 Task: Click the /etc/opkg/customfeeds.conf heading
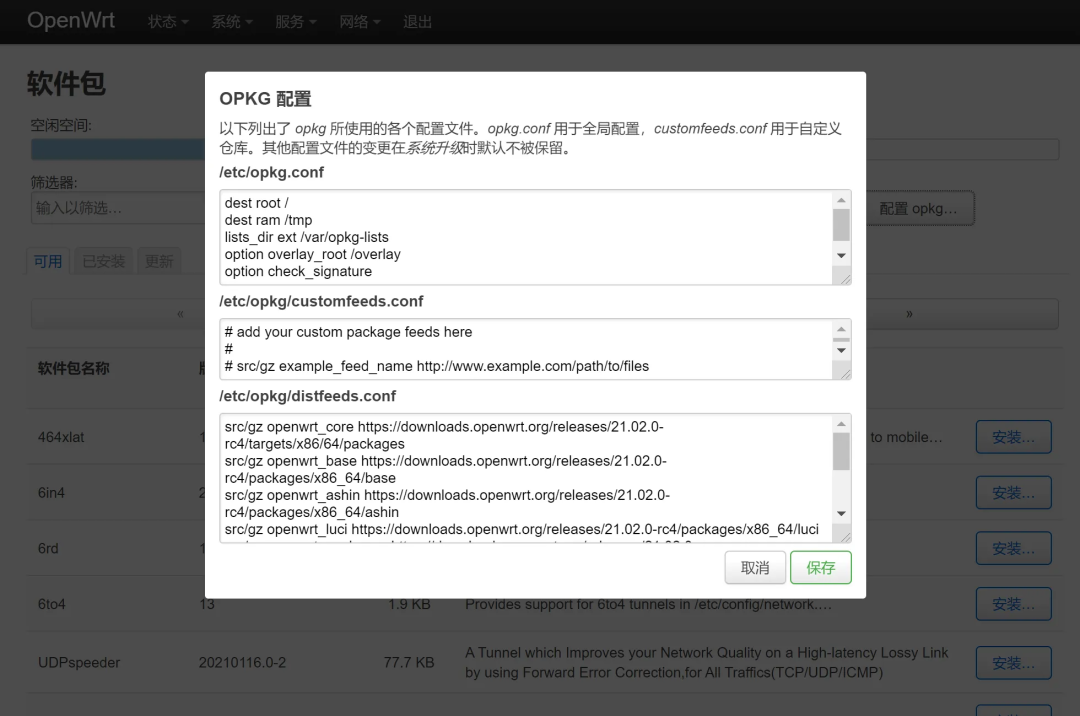tap(321, 301)
